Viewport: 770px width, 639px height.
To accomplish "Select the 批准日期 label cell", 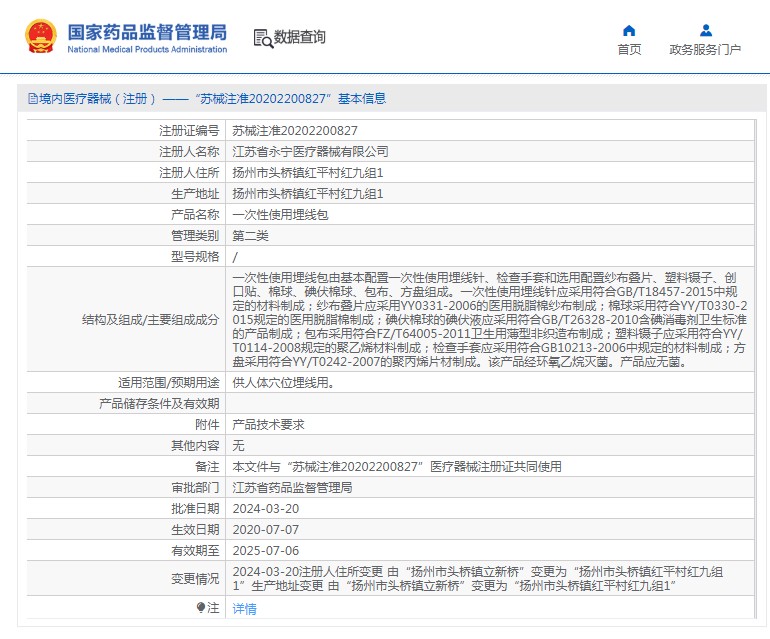I will (x=126, y=509).
